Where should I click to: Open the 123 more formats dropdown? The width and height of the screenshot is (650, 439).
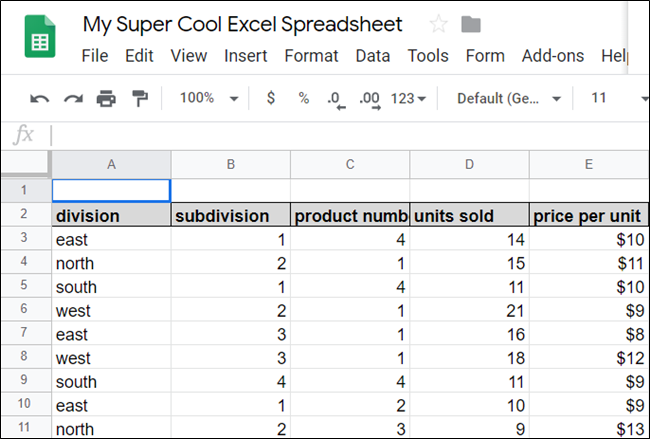pyautogui.click(x=409, y=98)
